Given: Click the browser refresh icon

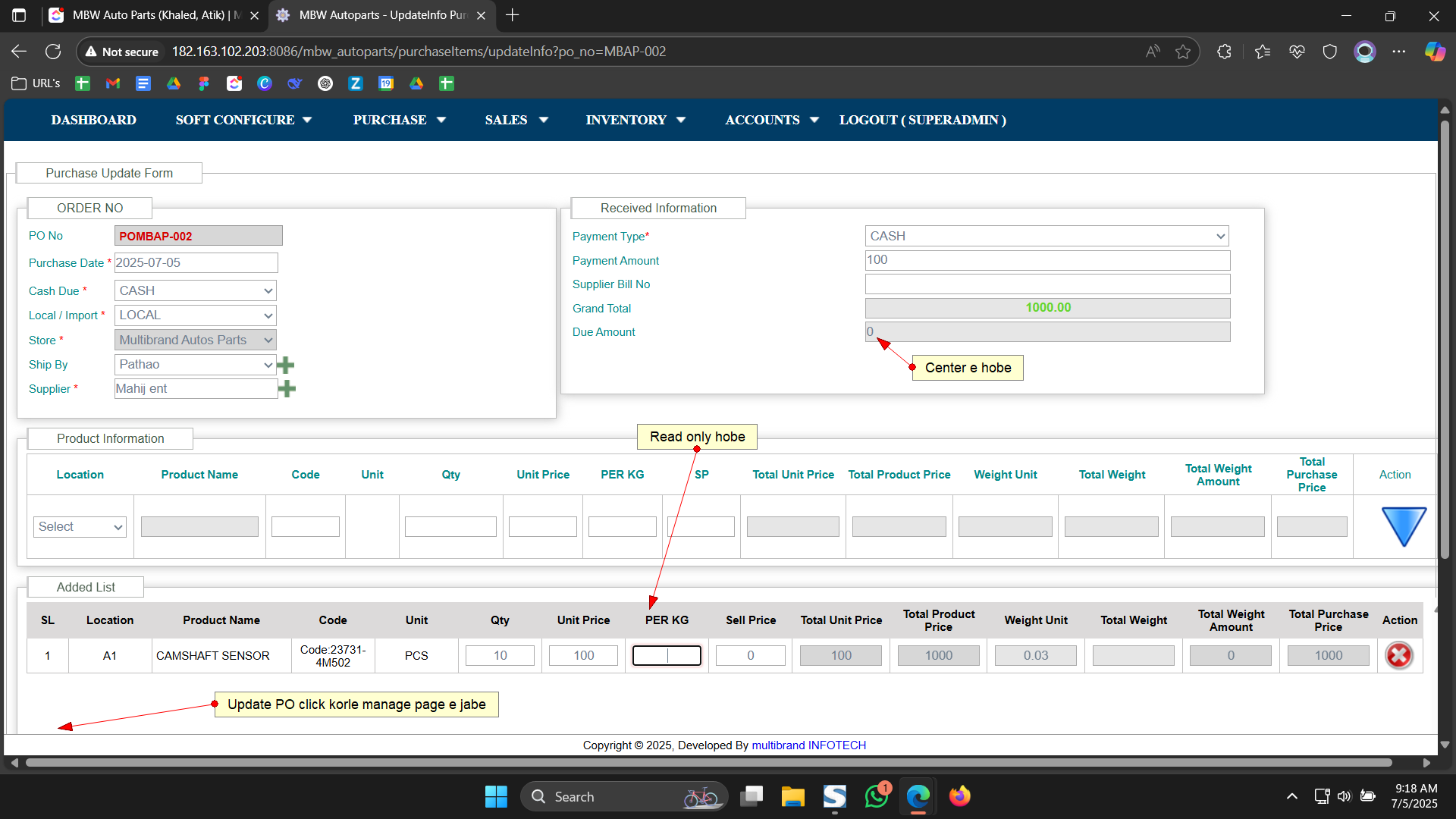Looking at the screenshot, I should pos(53,52).
